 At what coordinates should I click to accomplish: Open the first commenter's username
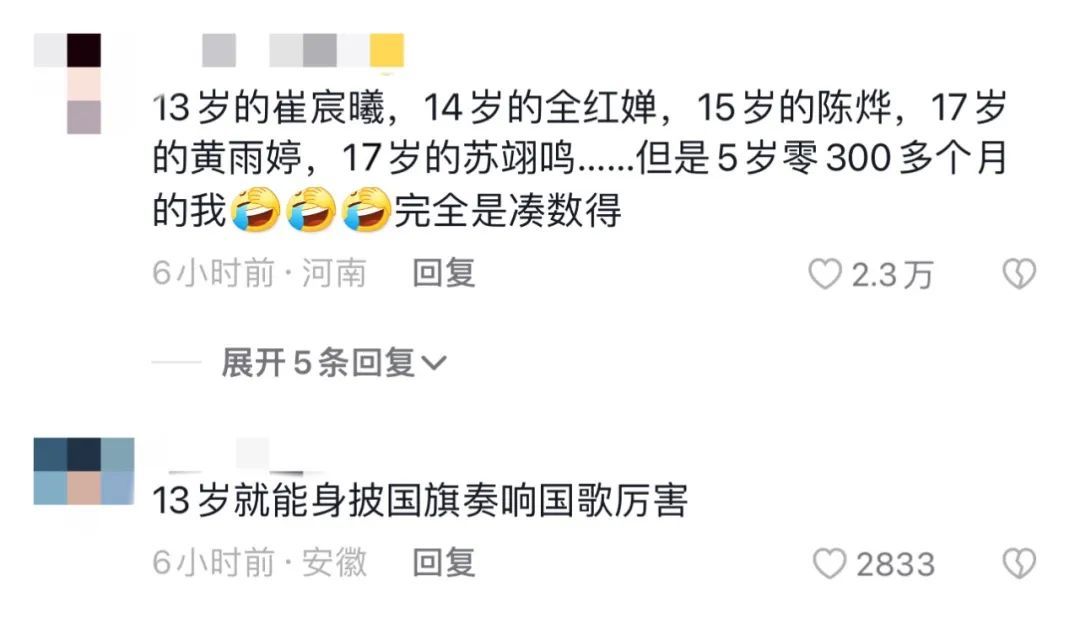pyautogui.click(x=303, y=50)
